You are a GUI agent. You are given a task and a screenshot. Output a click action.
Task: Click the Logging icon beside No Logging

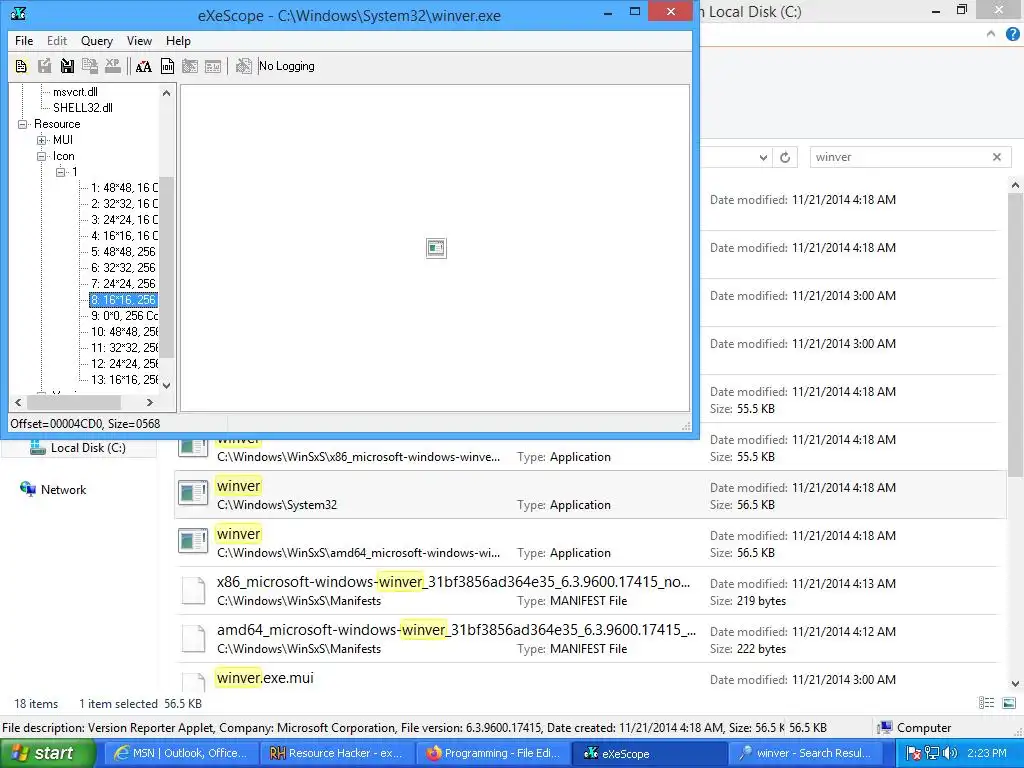(244, 66)
